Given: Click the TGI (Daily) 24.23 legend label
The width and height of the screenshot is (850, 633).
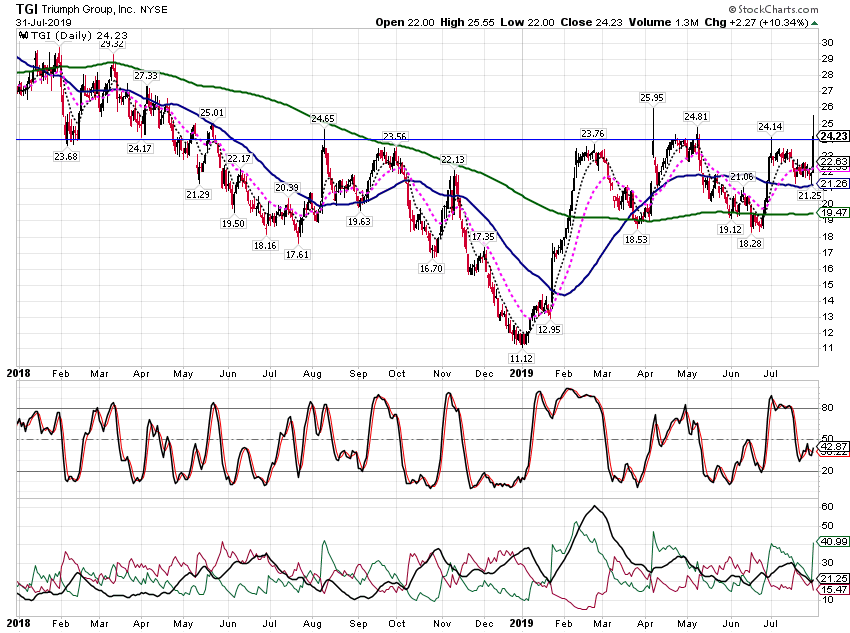Looking at the screenshot, I should [79, 35].
